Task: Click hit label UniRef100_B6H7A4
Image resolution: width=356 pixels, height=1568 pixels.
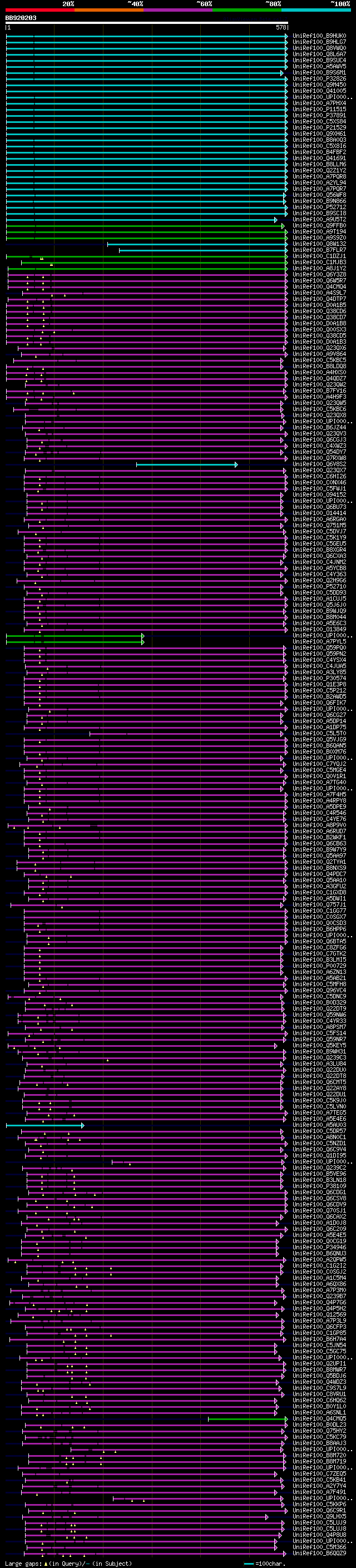Action: point(319,1340)
